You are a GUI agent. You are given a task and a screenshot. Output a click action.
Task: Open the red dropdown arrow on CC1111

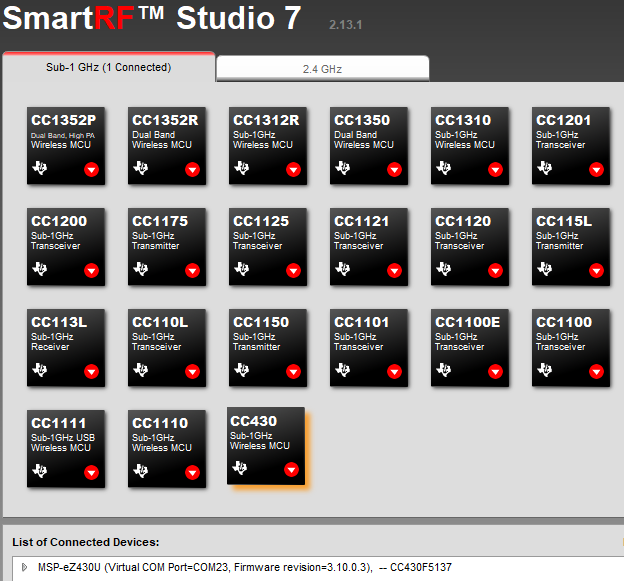point(92,473)
